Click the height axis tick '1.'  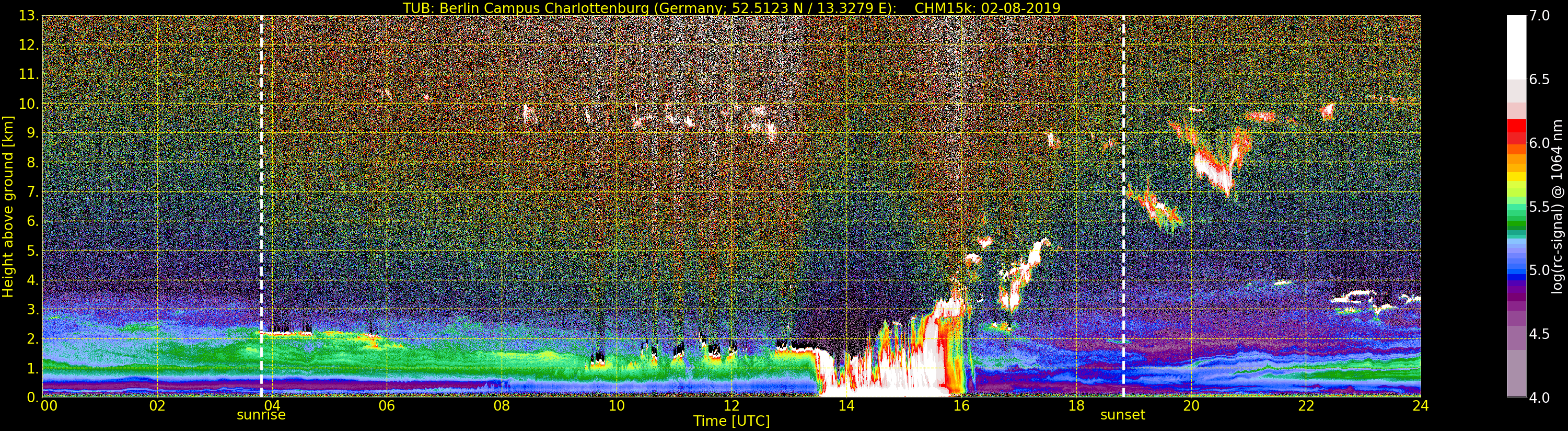pyautogui.click(x=33, y=368)
